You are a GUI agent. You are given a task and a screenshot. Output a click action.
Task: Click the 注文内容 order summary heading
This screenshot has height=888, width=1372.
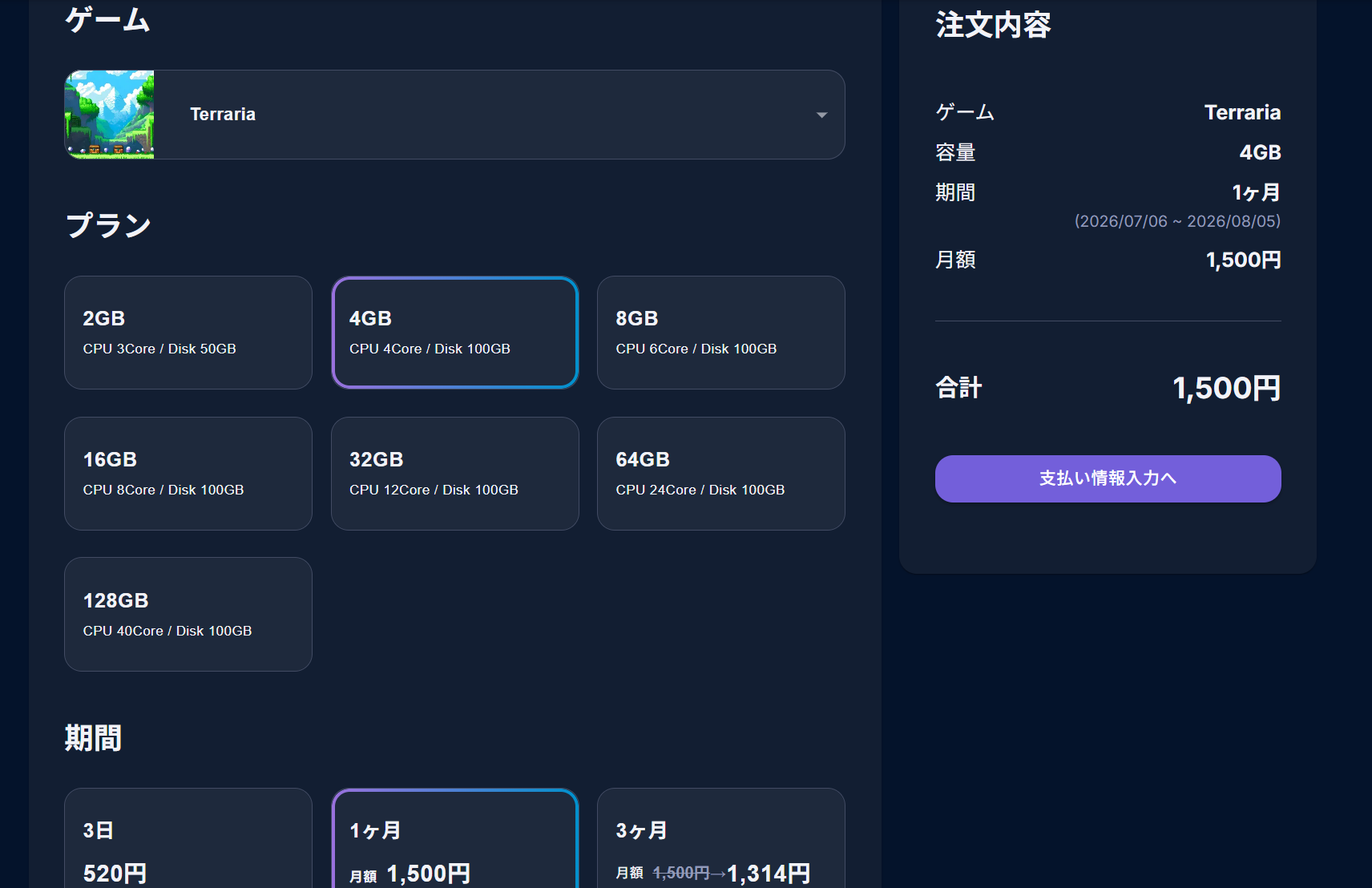point(993,25)
